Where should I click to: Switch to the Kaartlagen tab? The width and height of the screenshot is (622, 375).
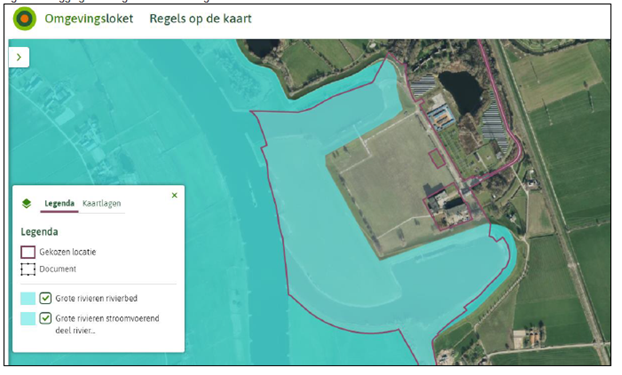(102, 204)
